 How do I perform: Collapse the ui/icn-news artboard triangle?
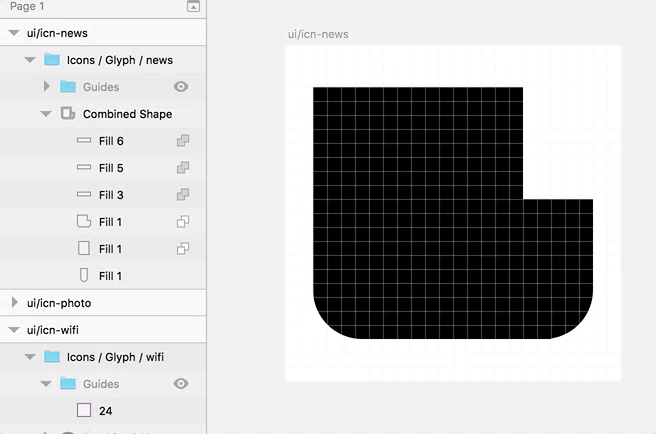pyautogui.click(x=14, y=33)
